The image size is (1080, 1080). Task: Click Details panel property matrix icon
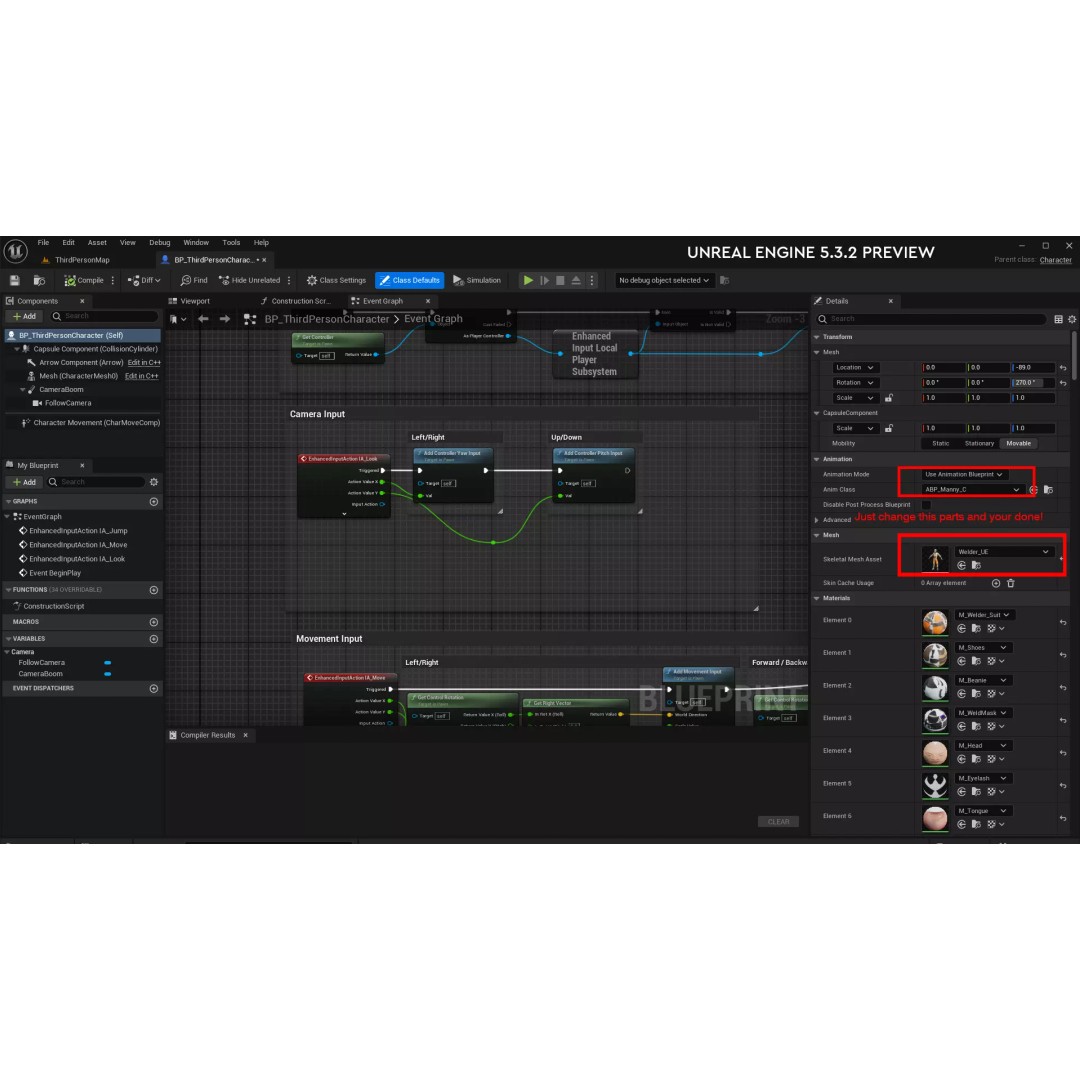[x=1059, y=319]
